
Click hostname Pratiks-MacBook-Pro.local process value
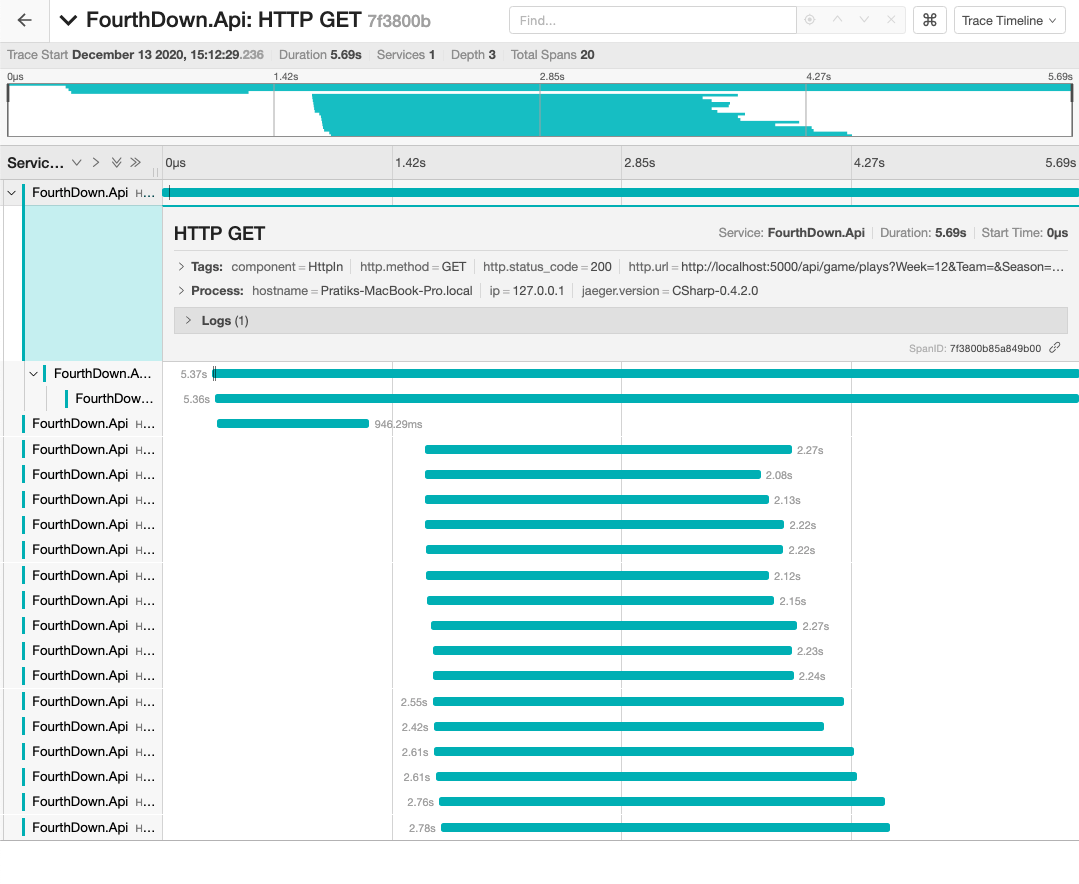click(x=396, y=291)
